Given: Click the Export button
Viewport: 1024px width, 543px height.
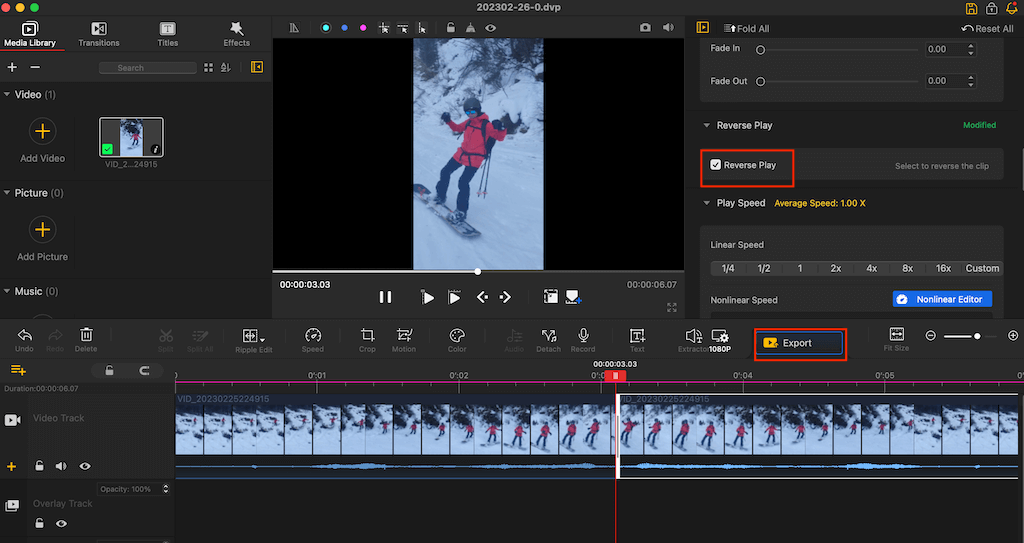Looking at the screenshot, I should coord(799,343).
